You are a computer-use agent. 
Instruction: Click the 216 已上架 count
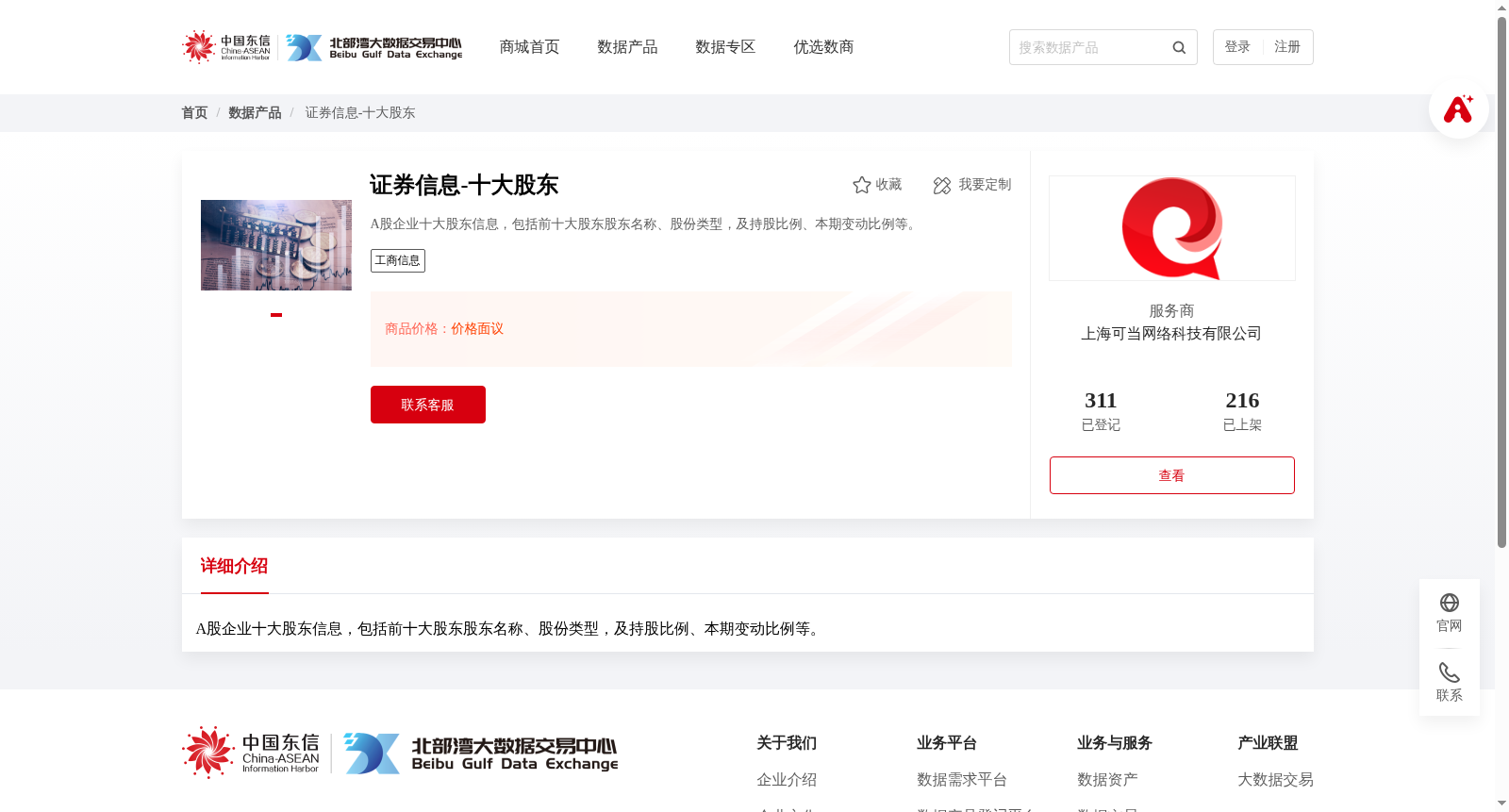click(x=1242, y=411)
